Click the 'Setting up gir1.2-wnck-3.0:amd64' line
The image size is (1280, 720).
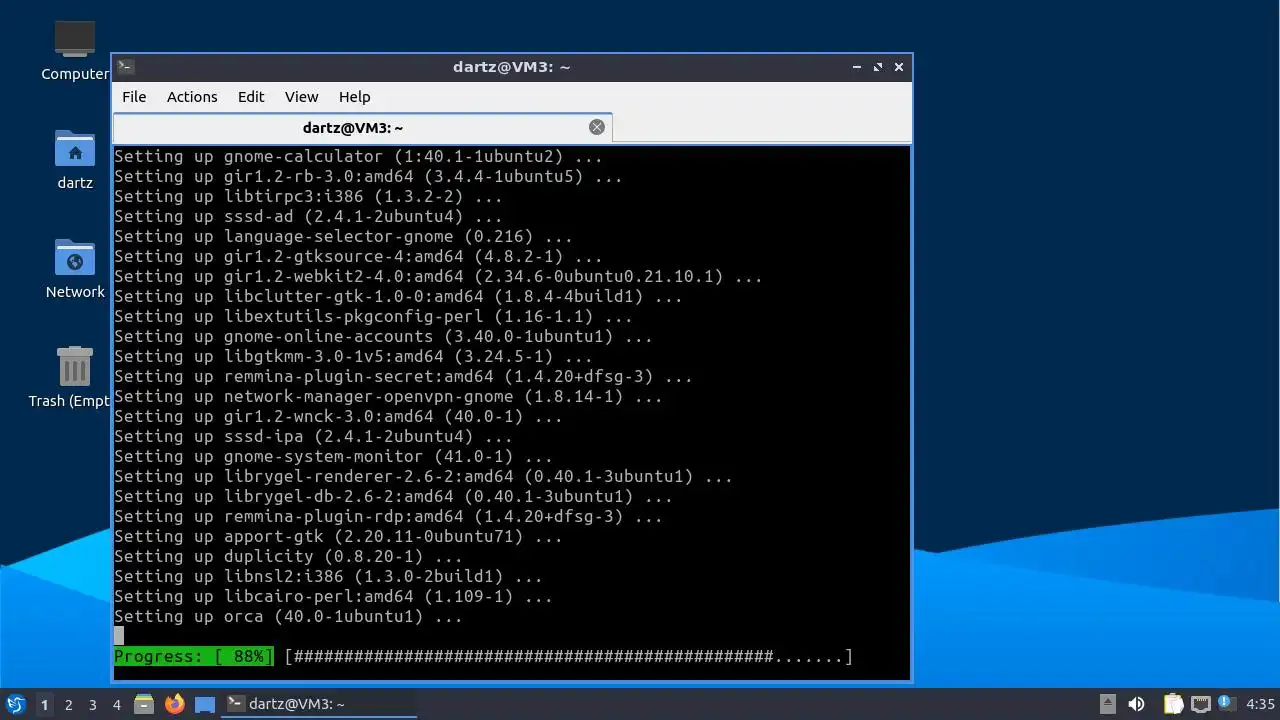click(x=338, y=416)
